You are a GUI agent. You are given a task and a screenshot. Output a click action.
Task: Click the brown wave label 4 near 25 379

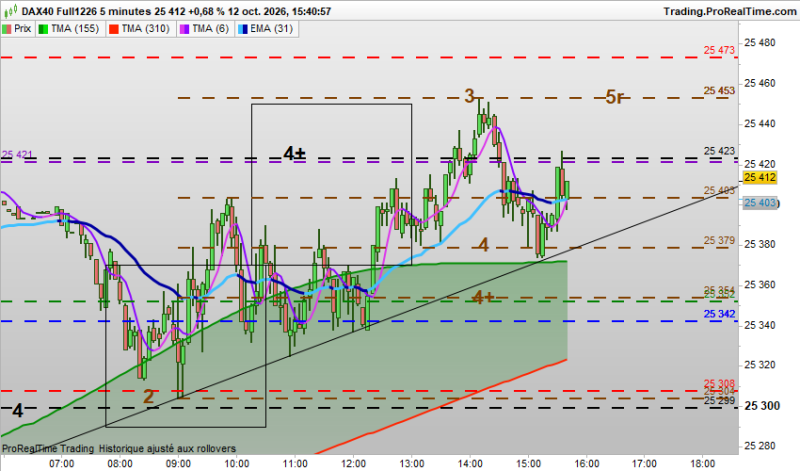click(483, 245)
